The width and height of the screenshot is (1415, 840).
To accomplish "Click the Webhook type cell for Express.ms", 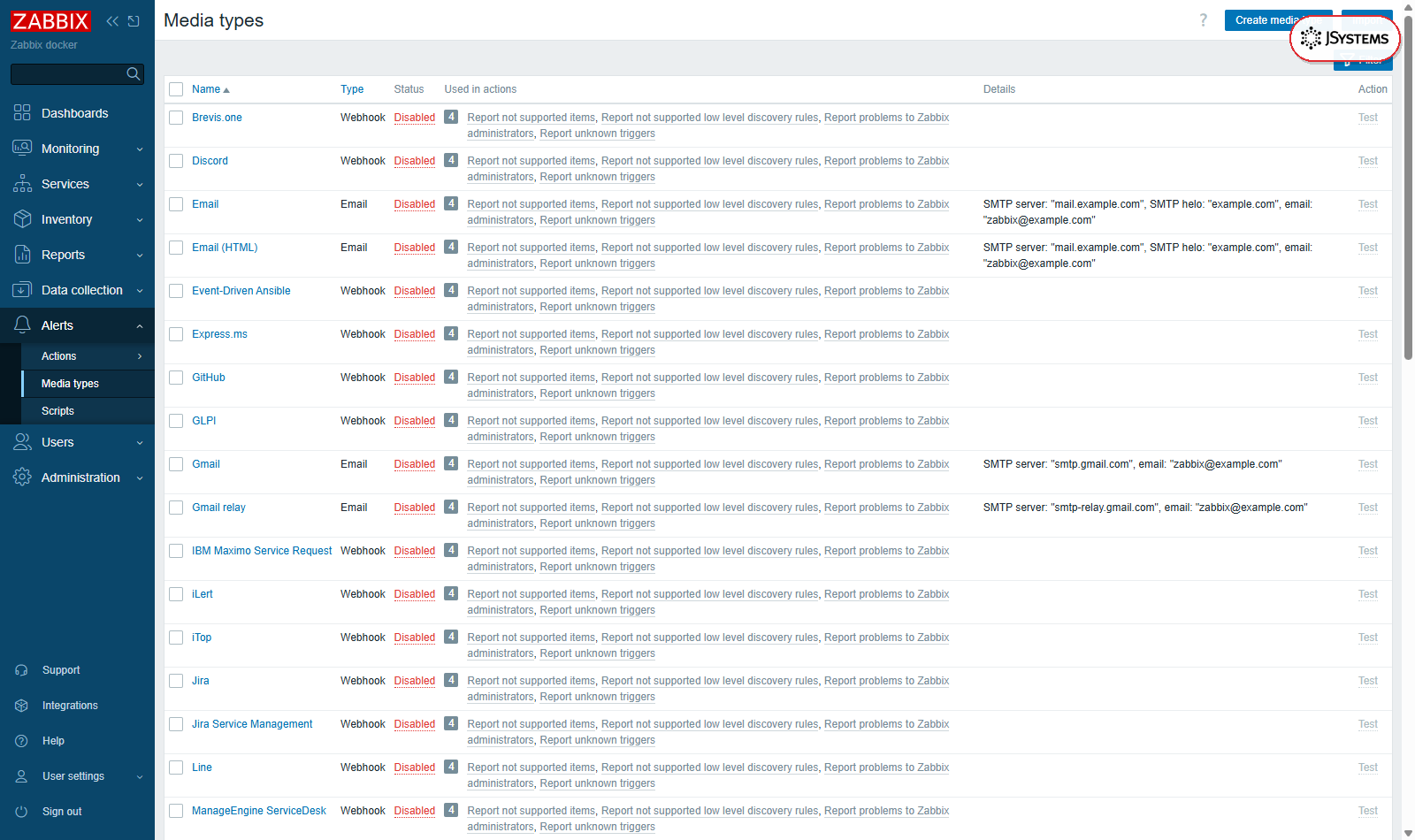I will (363, 334).
